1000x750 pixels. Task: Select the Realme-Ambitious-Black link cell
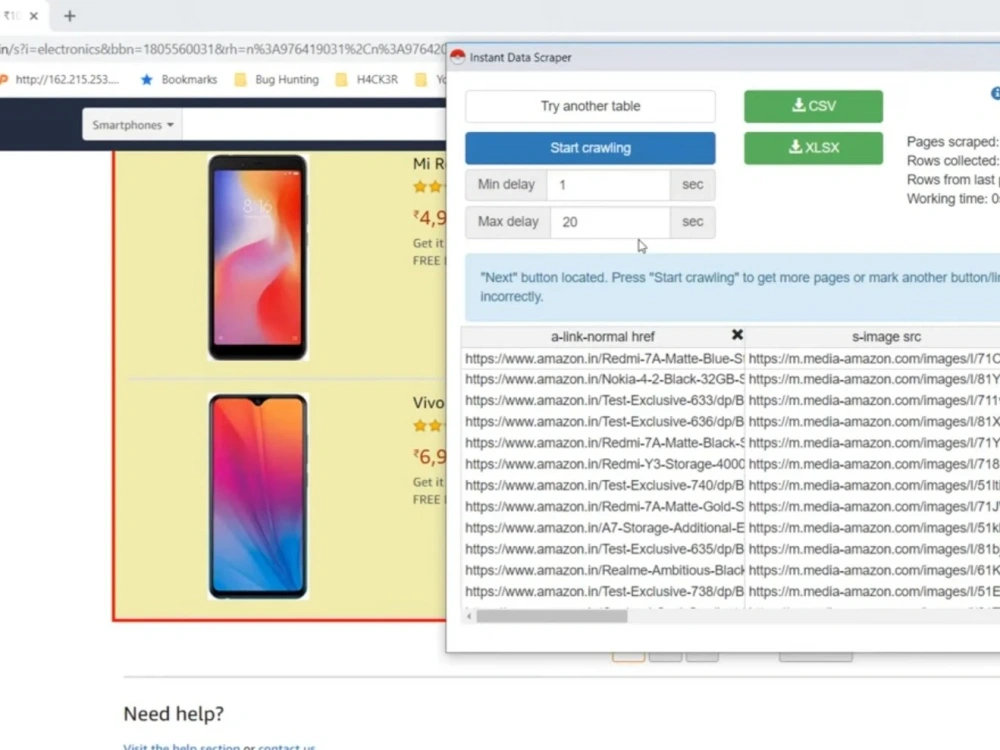click(603, 570)
